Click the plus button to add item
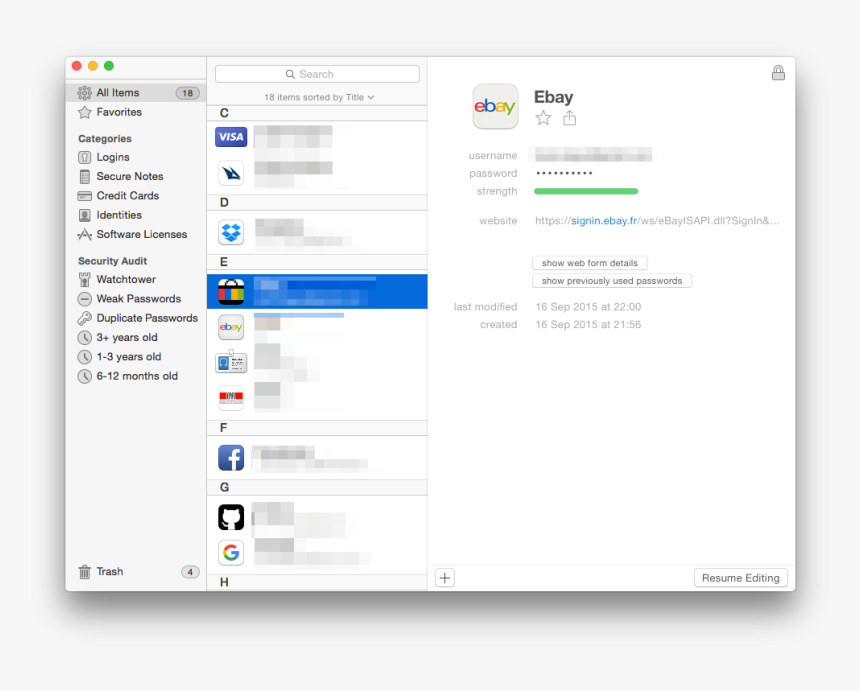Viewport: 860px width, 691px height. coord(444,577)
